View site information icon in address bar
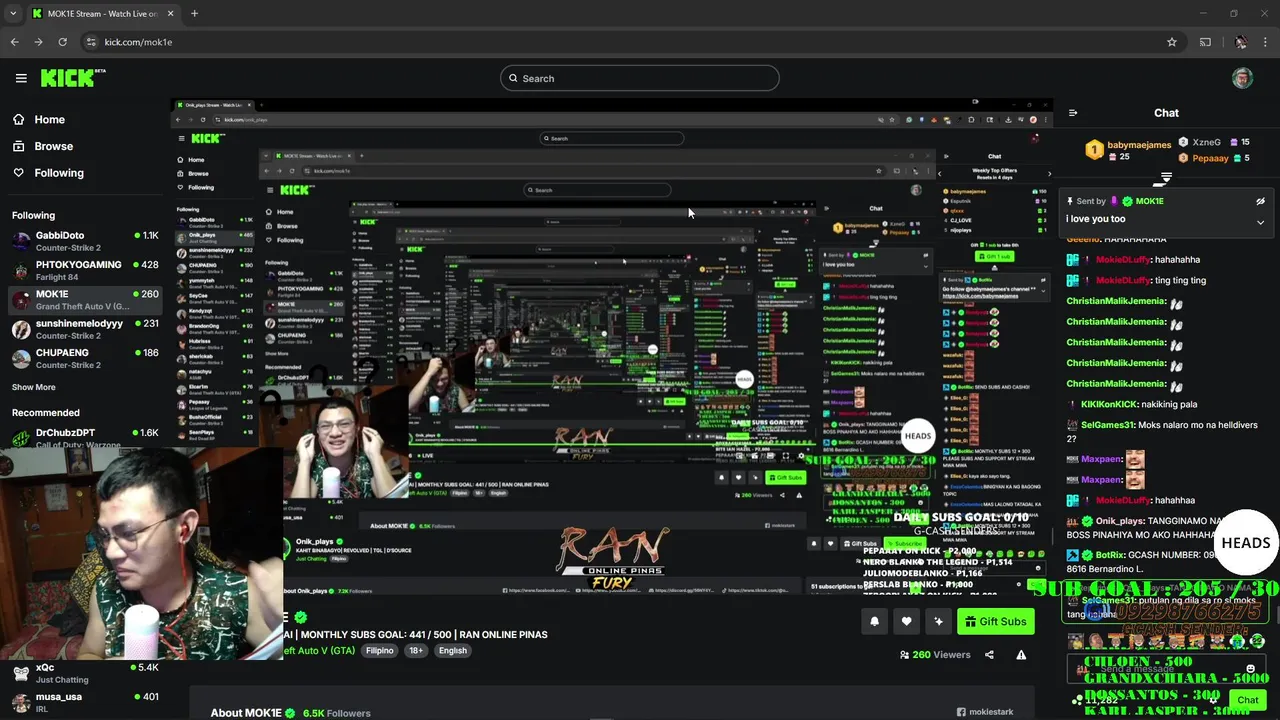This screenshot has width=1280, height=720. point(91,42)
